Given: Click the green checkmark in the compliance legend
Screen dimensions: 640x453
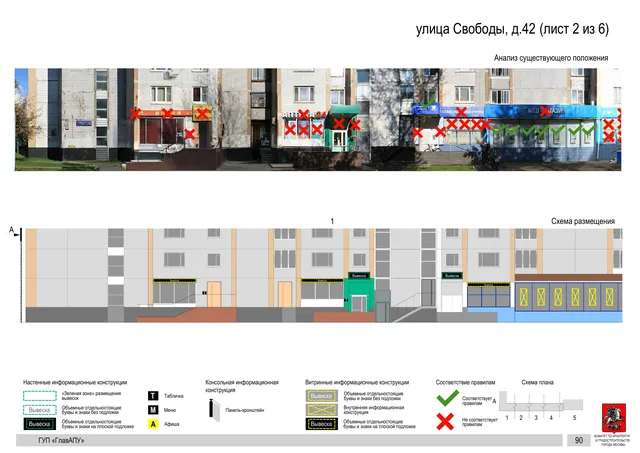Looking at the screenshot, I should pos(447,398).
